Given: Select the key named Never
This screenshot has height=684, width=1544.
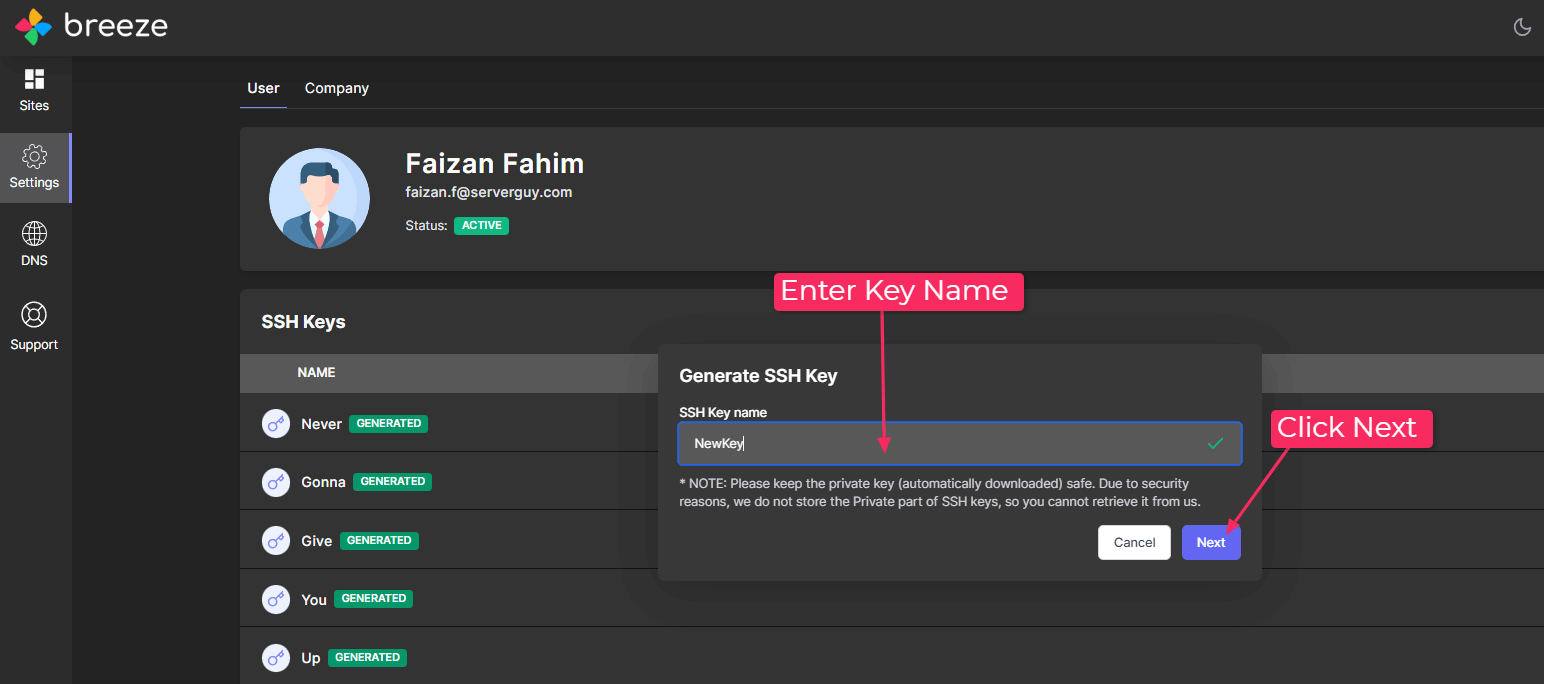Looking at the screenshot, I should pos(322,424).
